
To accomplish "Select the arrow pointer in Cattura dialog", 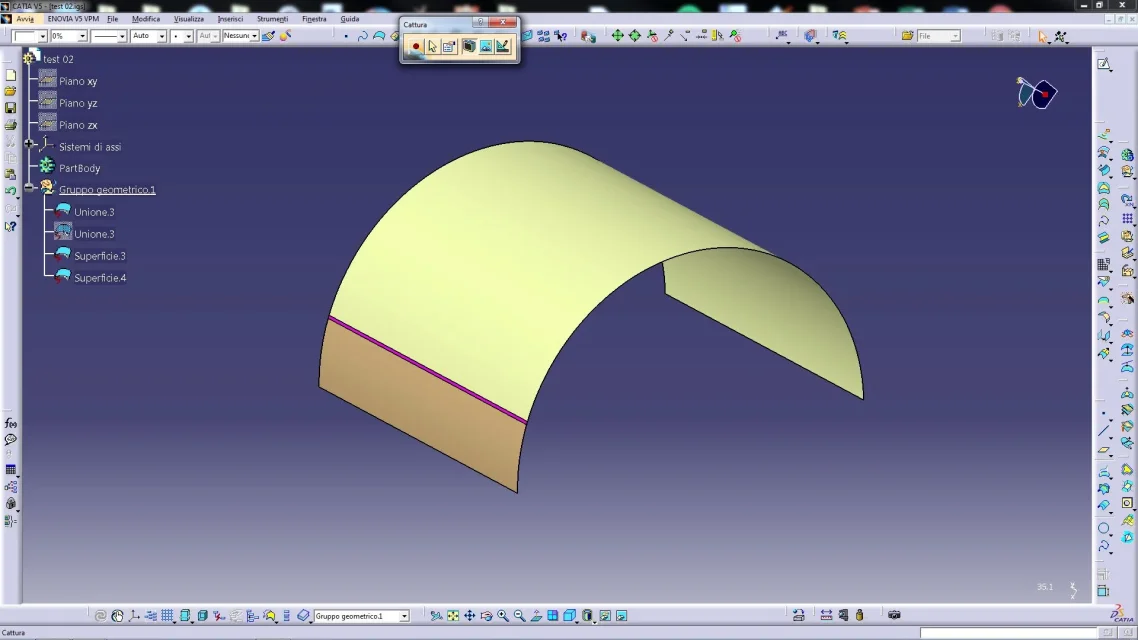I will (433, 46).
